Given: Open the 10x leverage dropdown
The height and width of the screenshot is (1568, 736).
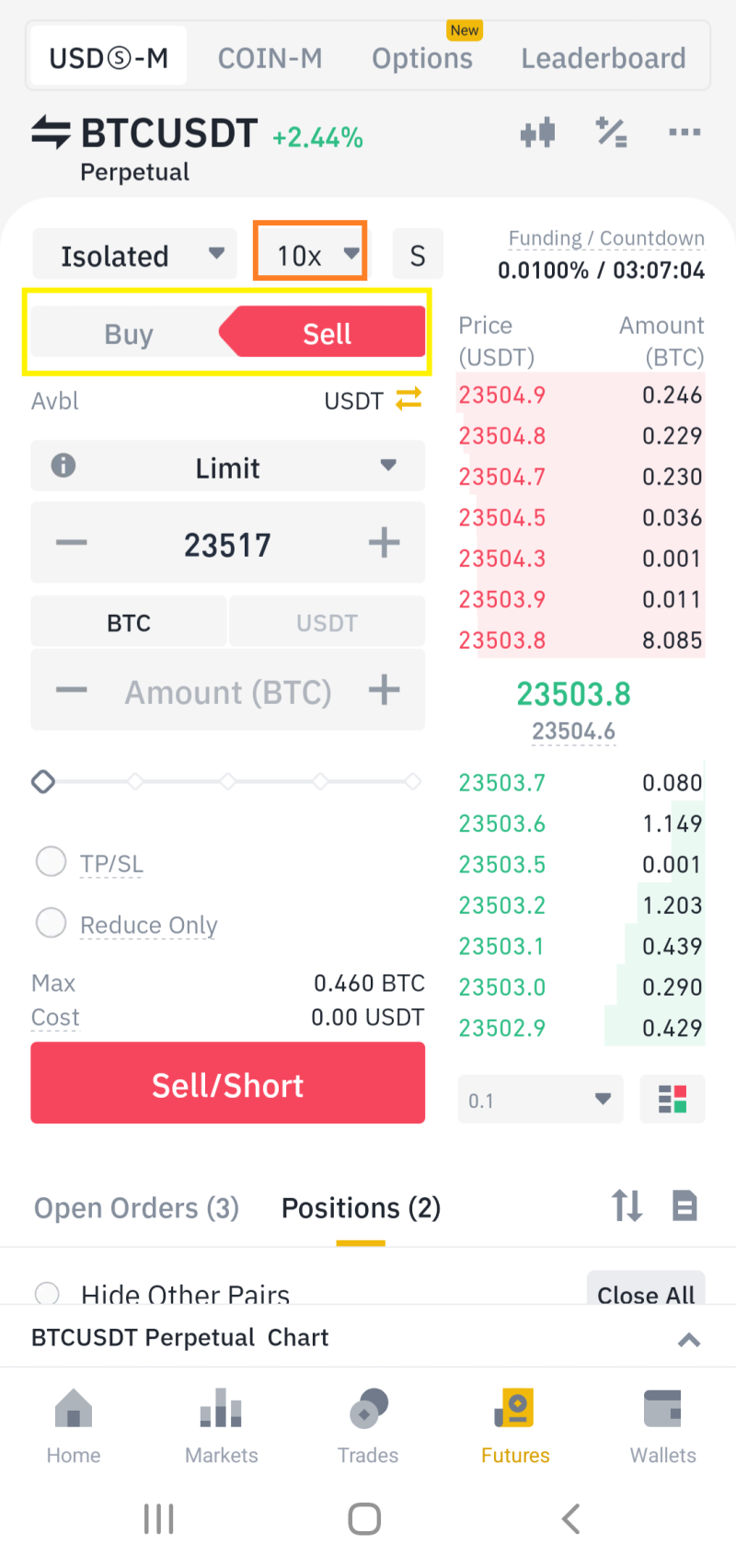Looking at the screenshot, I should tap(311, 251).
